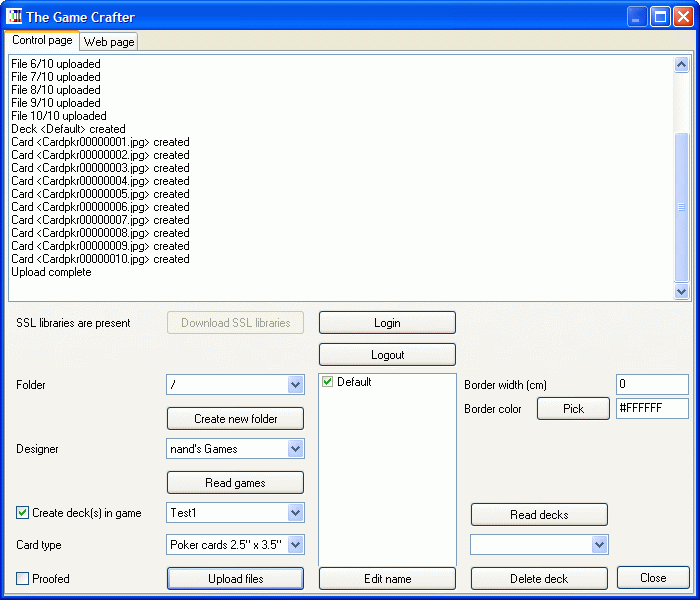Click the Read games button

(235, 483)
